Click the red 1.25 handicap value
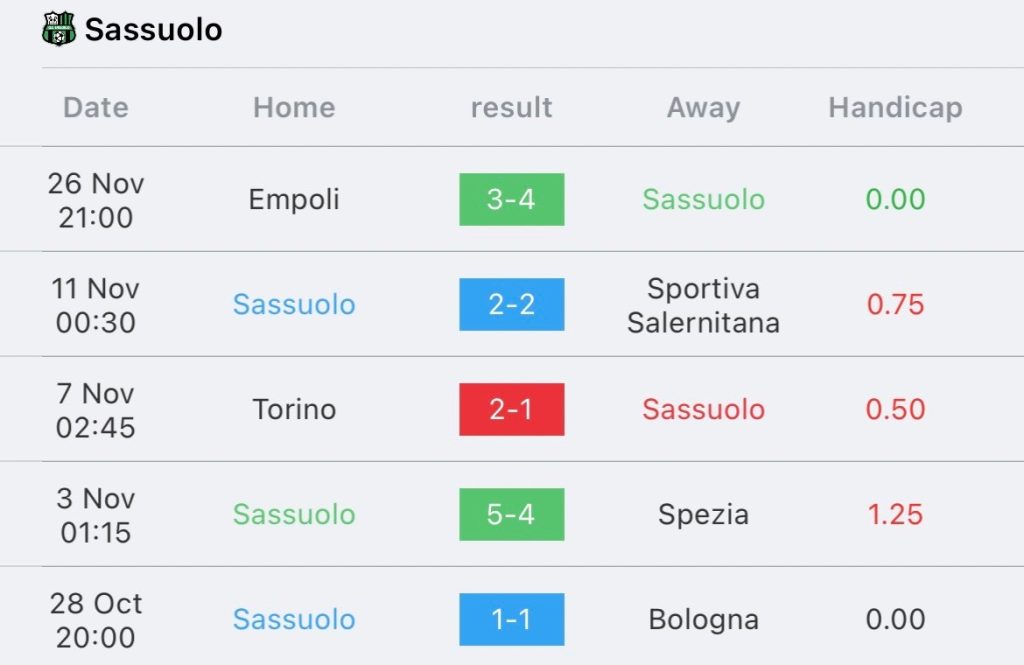 click(x=895, y=514)
